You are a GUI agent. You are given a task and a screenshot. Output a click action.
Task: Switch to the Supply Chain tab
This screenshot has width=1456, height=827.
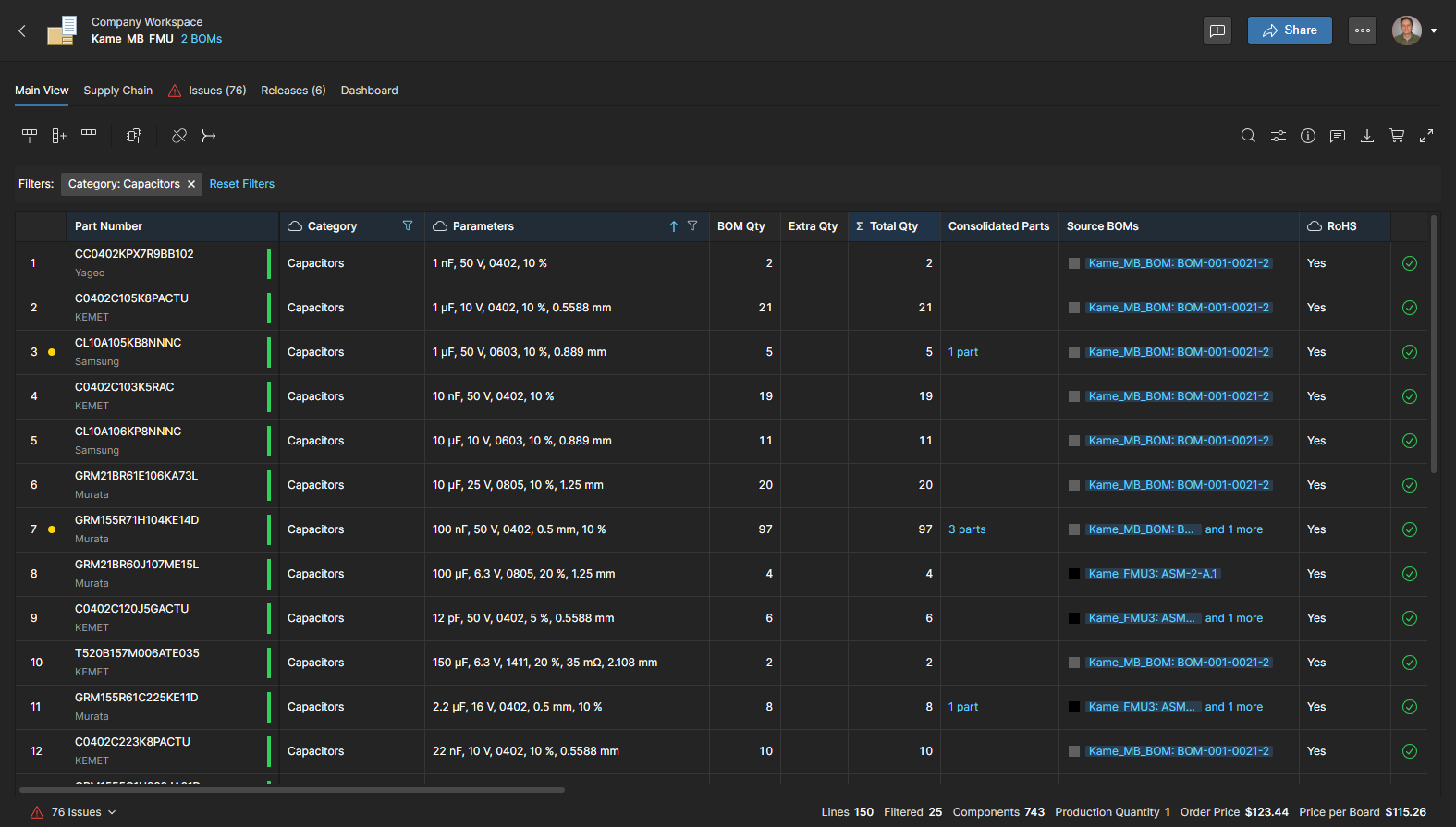[x=117, y=91]
